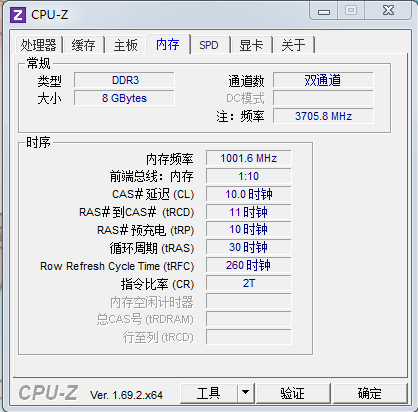Click the Ver. 1.69.2.x64 version text
This screenshot has width=418, height=412.
pos(127,395)
